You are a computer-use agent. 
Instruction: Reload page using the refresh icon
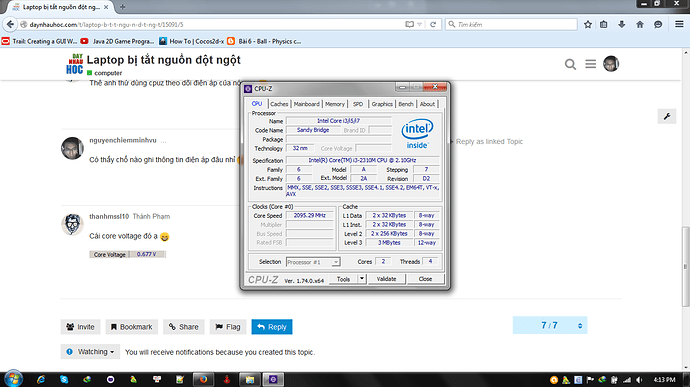tap(433, 25)
